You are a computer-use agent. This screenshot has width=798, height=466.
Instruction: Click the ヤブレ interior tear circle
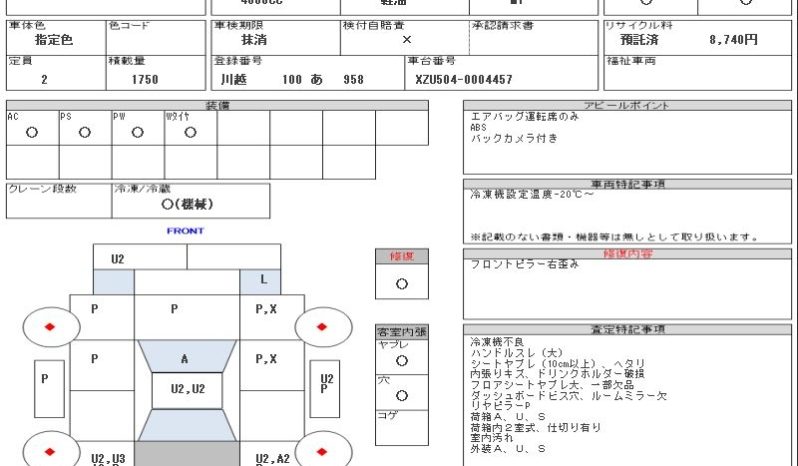402,361
